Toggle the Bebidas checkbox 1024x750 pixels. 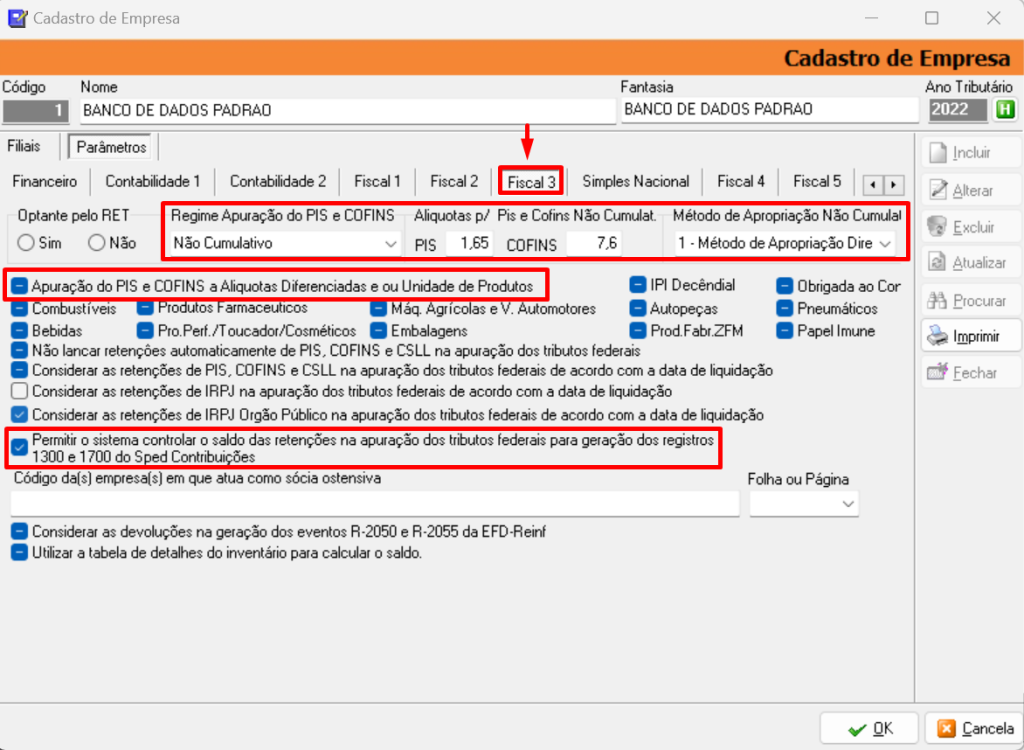pyautogui.click(x=20, y=331)
